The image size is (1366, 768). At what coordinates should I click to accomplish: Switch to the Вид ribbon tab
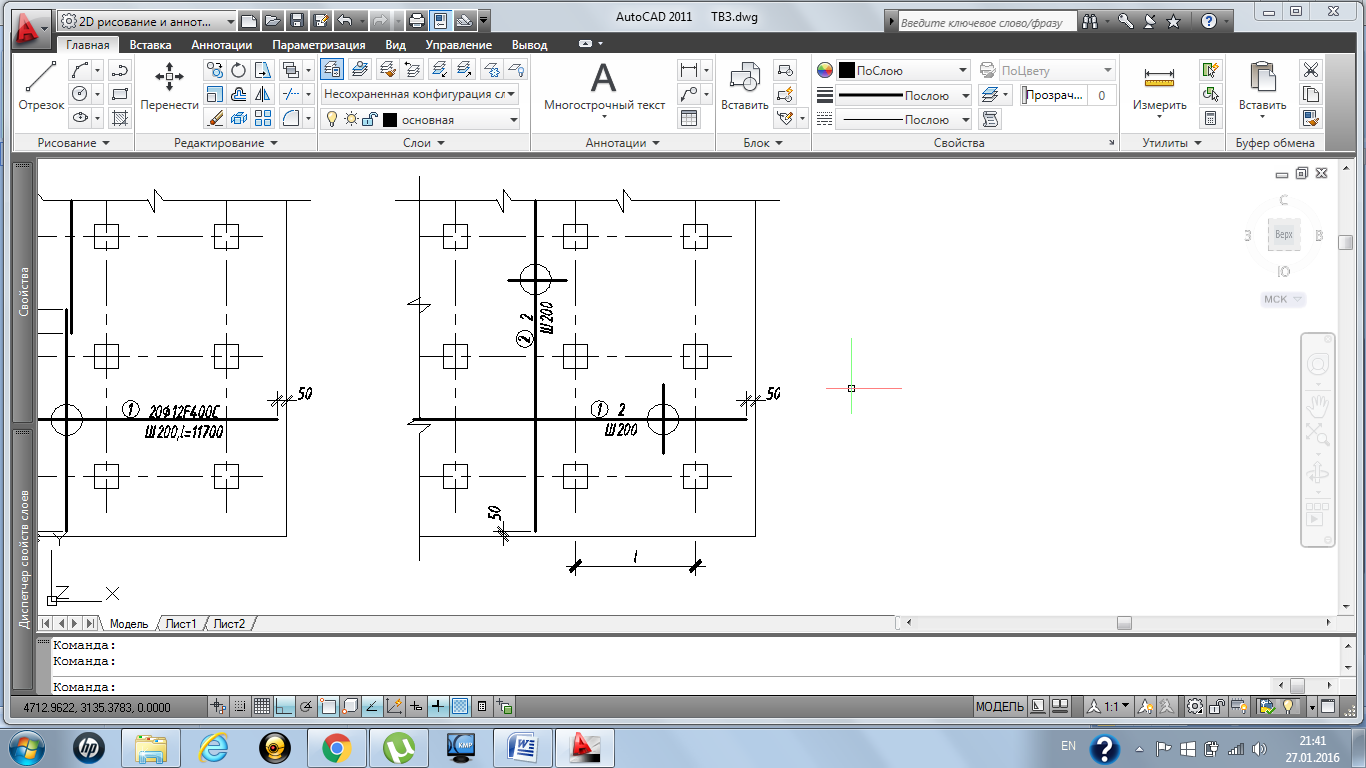[396, 45]
